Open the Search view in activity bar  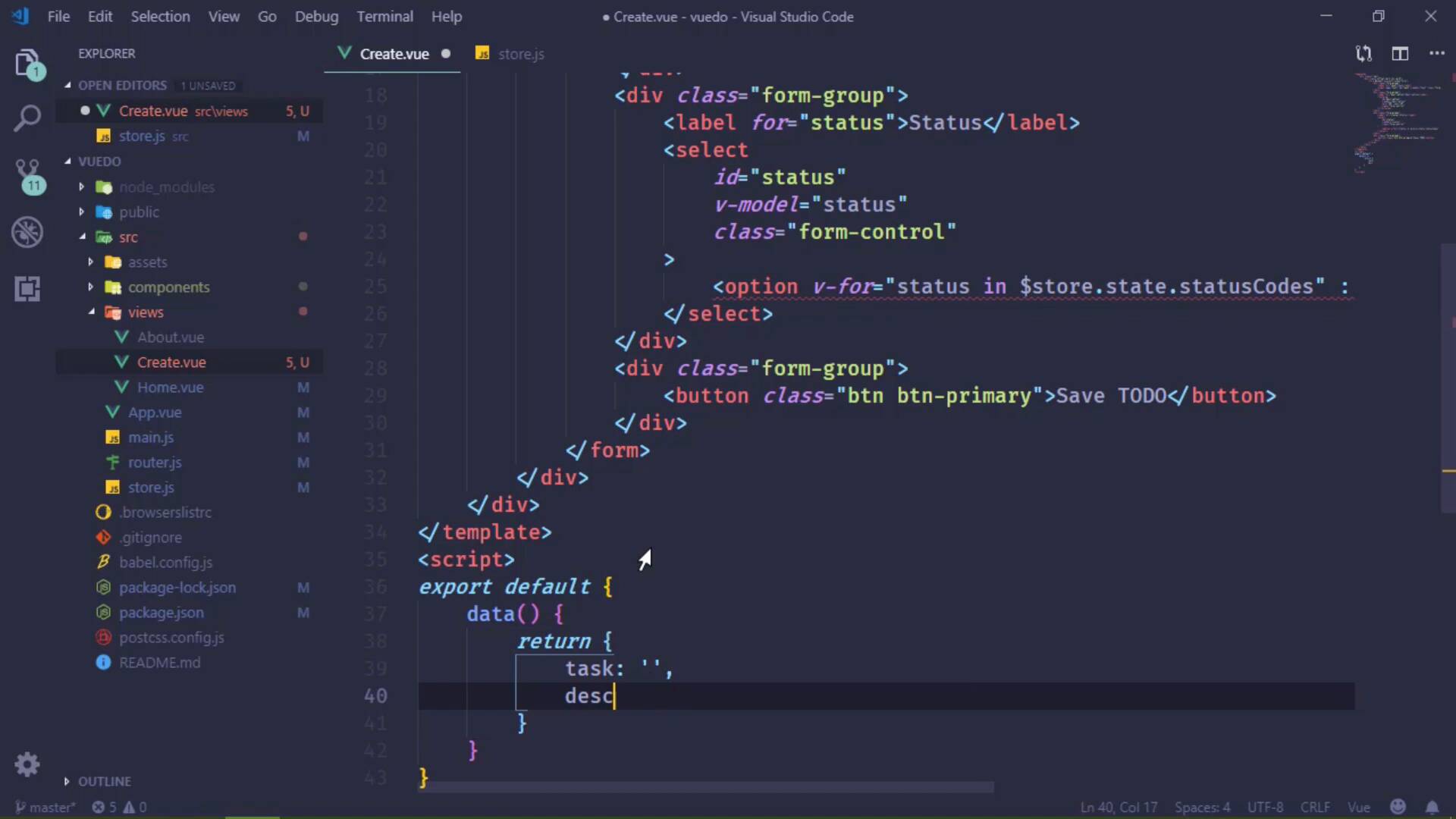coord(28,119)
